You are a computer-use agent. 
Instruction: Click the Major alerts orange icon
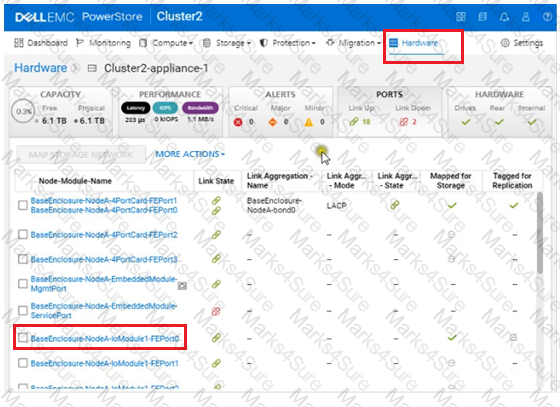[272, 122]
